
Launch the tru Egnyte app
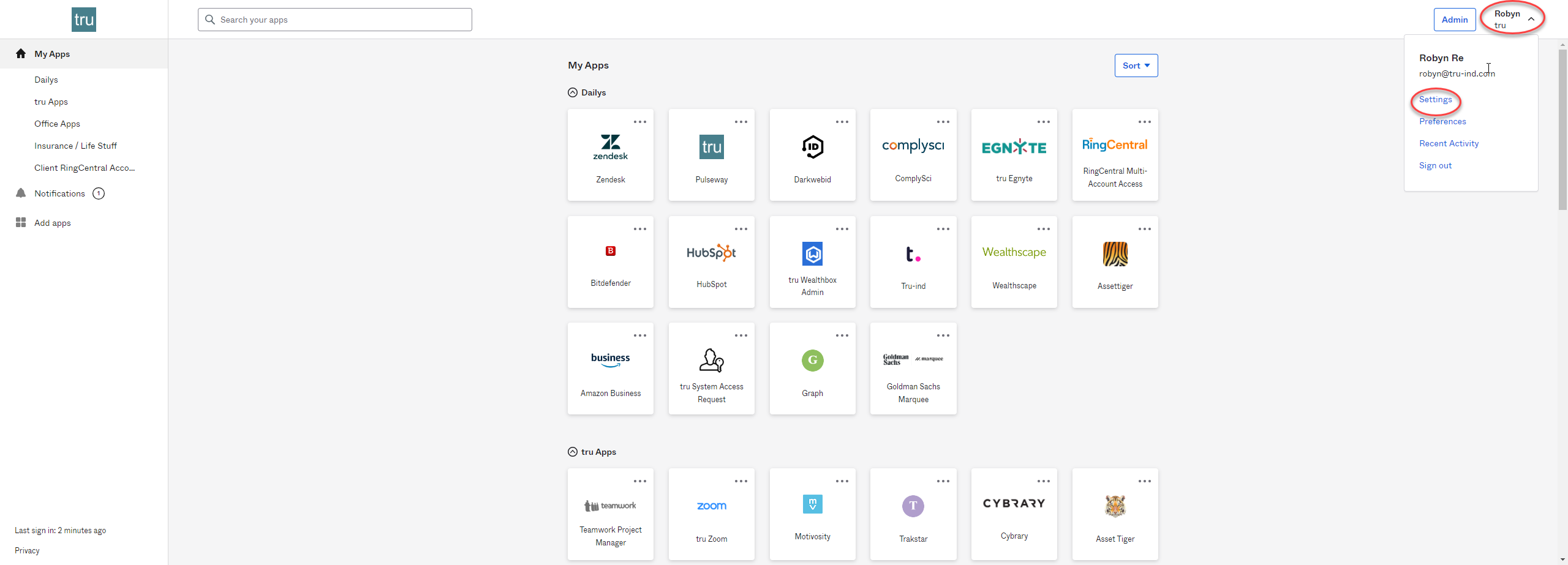pyautogui.click(x=1014, y=155)
